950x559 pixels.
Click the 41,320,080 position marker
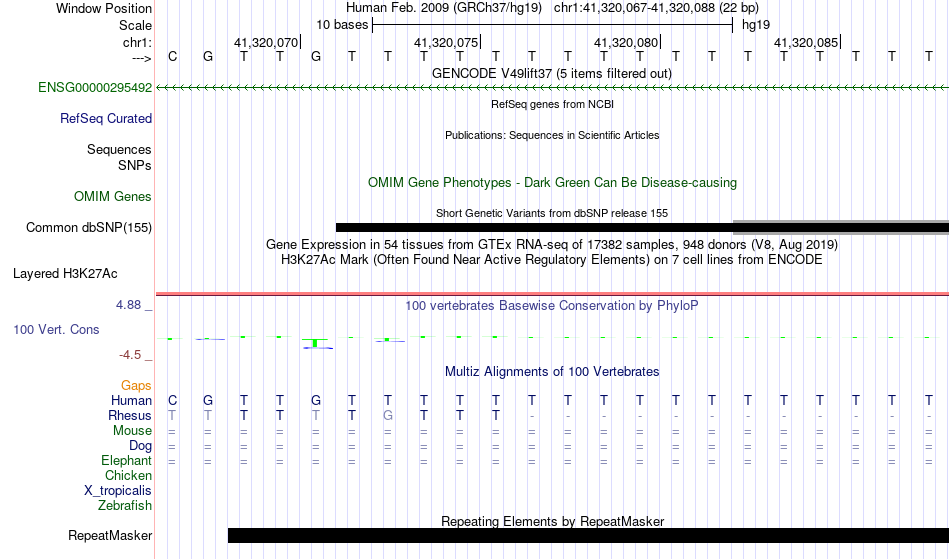pos(627,42)
